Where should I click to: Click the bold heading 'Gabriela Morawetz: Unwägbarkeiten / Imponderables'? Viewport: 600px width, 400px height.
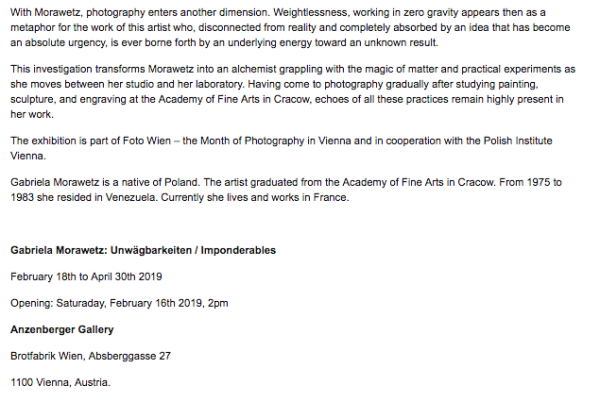pyautogui.click(x=143, y=250)
